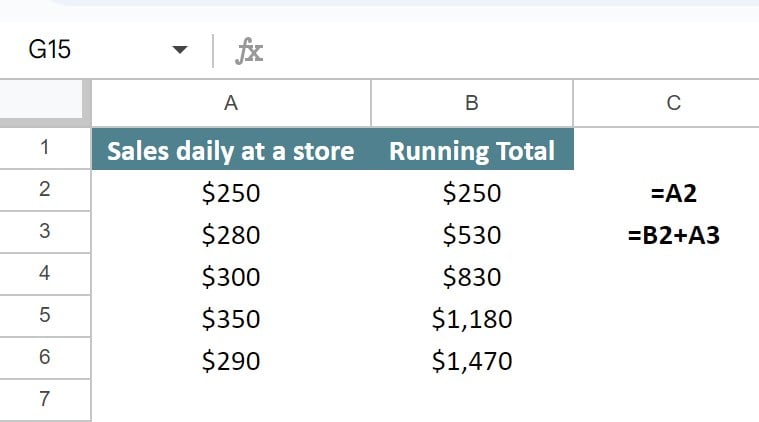Select the cell with $1,180
759x422 pixels.
tap(472, 319)
